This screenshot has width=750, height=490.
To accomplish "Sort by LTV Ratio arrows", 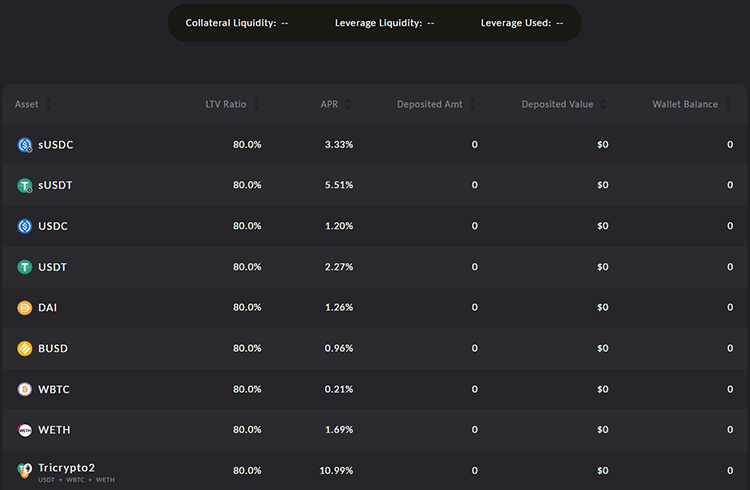I will 256,104.
